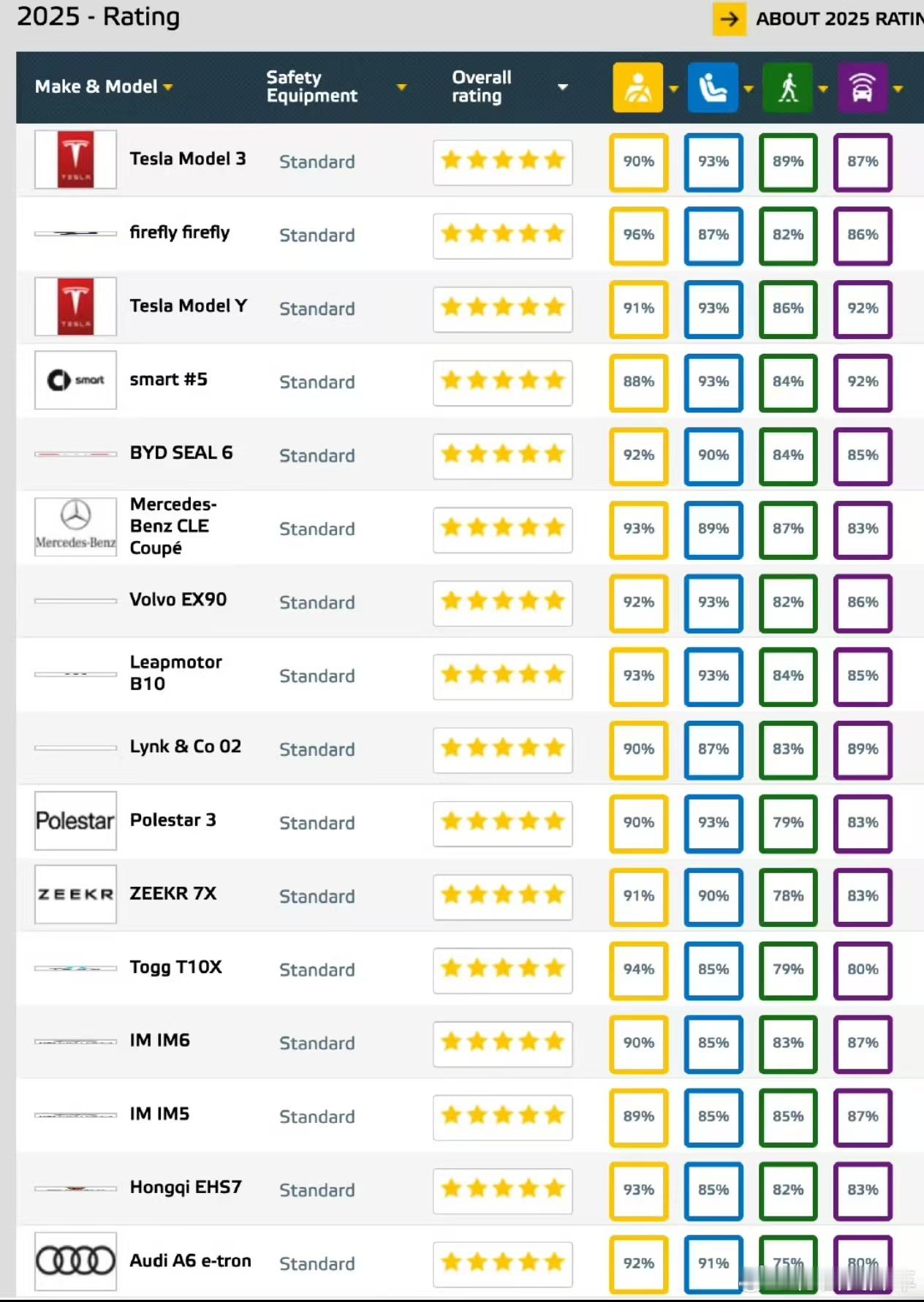924x1302 pixels.
Task: Click Tesla Model Y five-star rating box
Action: point(503,309)
